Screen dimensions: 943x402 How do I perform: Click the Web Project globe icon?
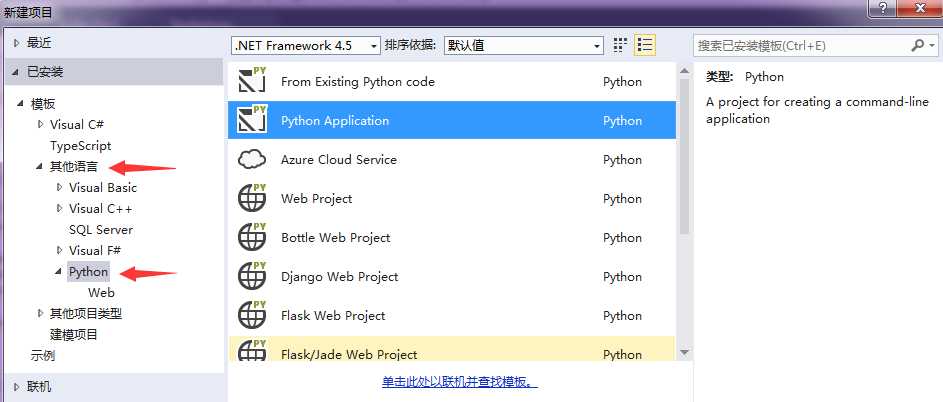tap(252, 198)
